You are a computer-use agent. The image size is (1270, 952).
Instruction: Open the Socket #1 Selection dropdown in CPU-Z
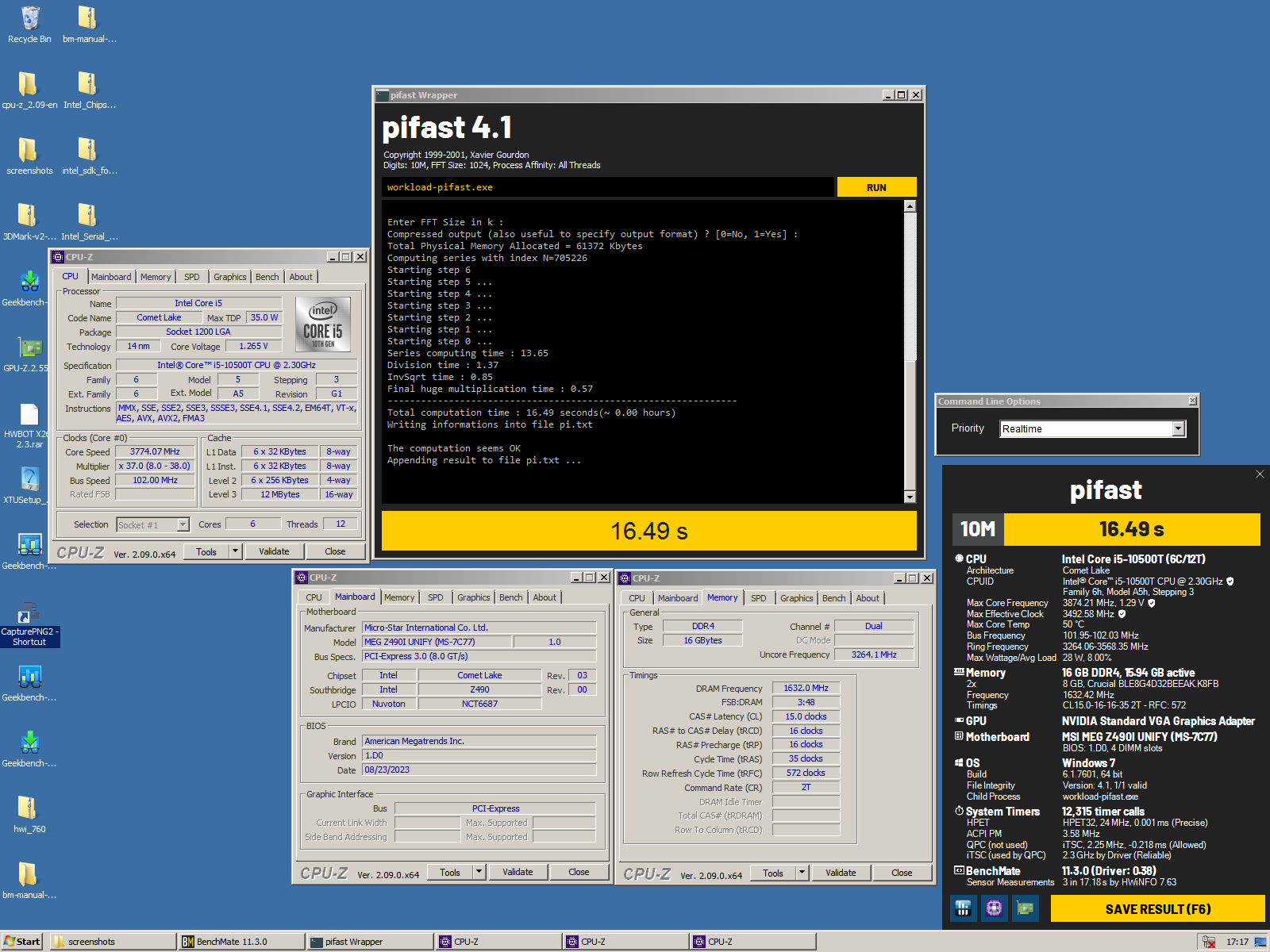[183, 524]
